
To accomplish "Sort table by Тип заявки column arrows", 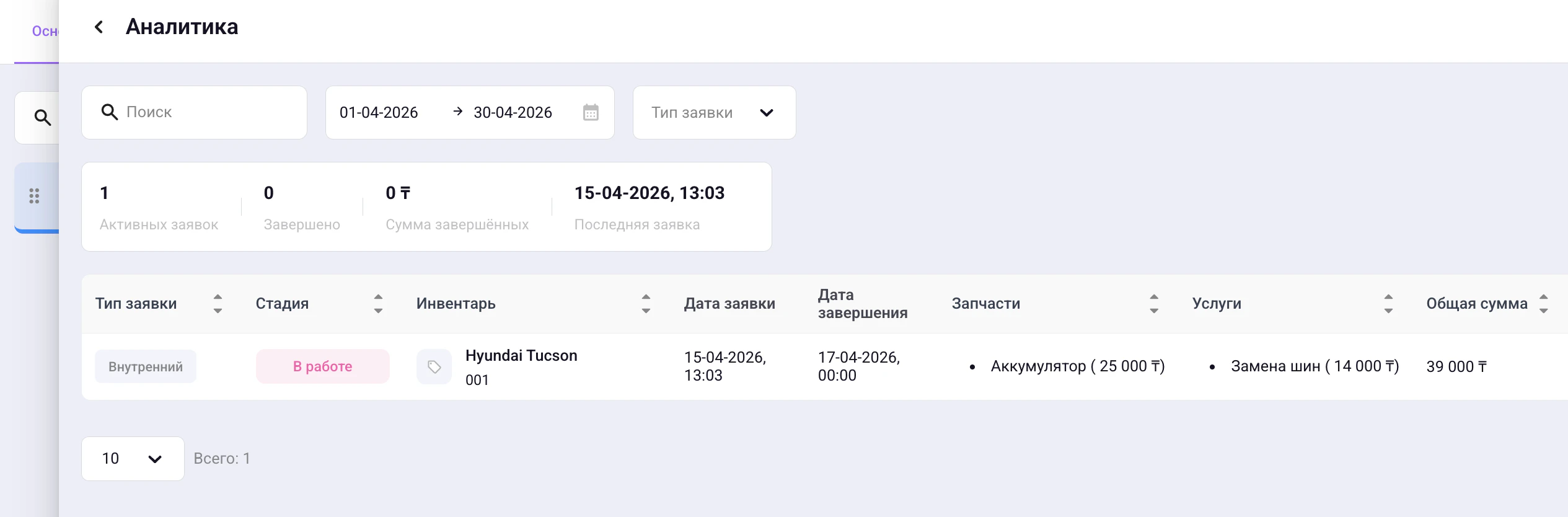I will [x=218, y=304].
